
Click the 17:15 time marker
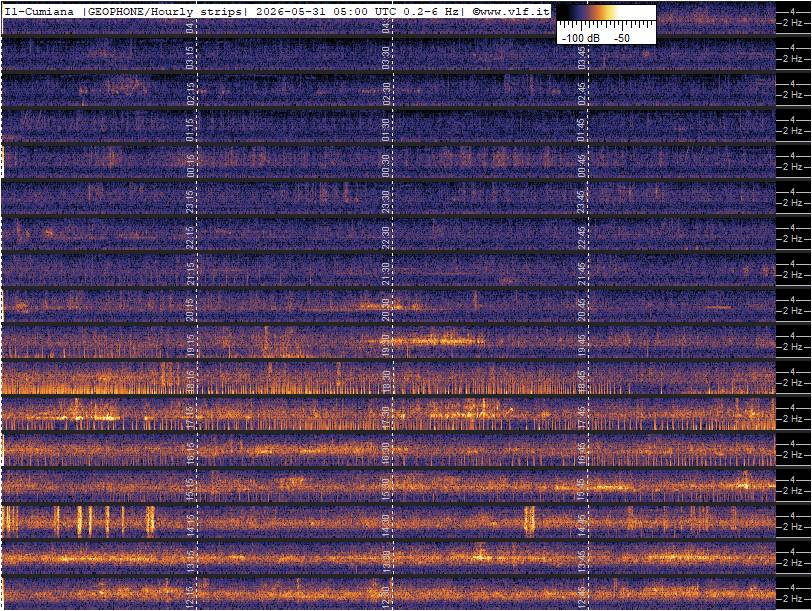pos(190,418)
